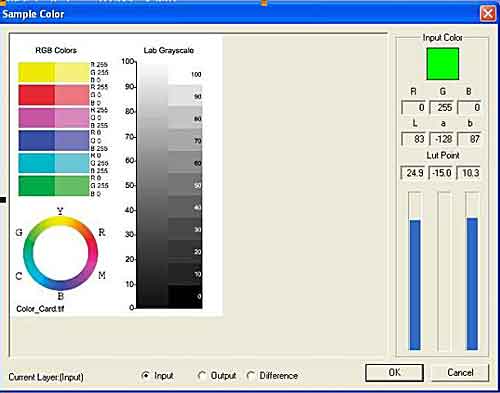Sample the grayscale step labeled 60
The image size is (500, 393).
[185, 163]
